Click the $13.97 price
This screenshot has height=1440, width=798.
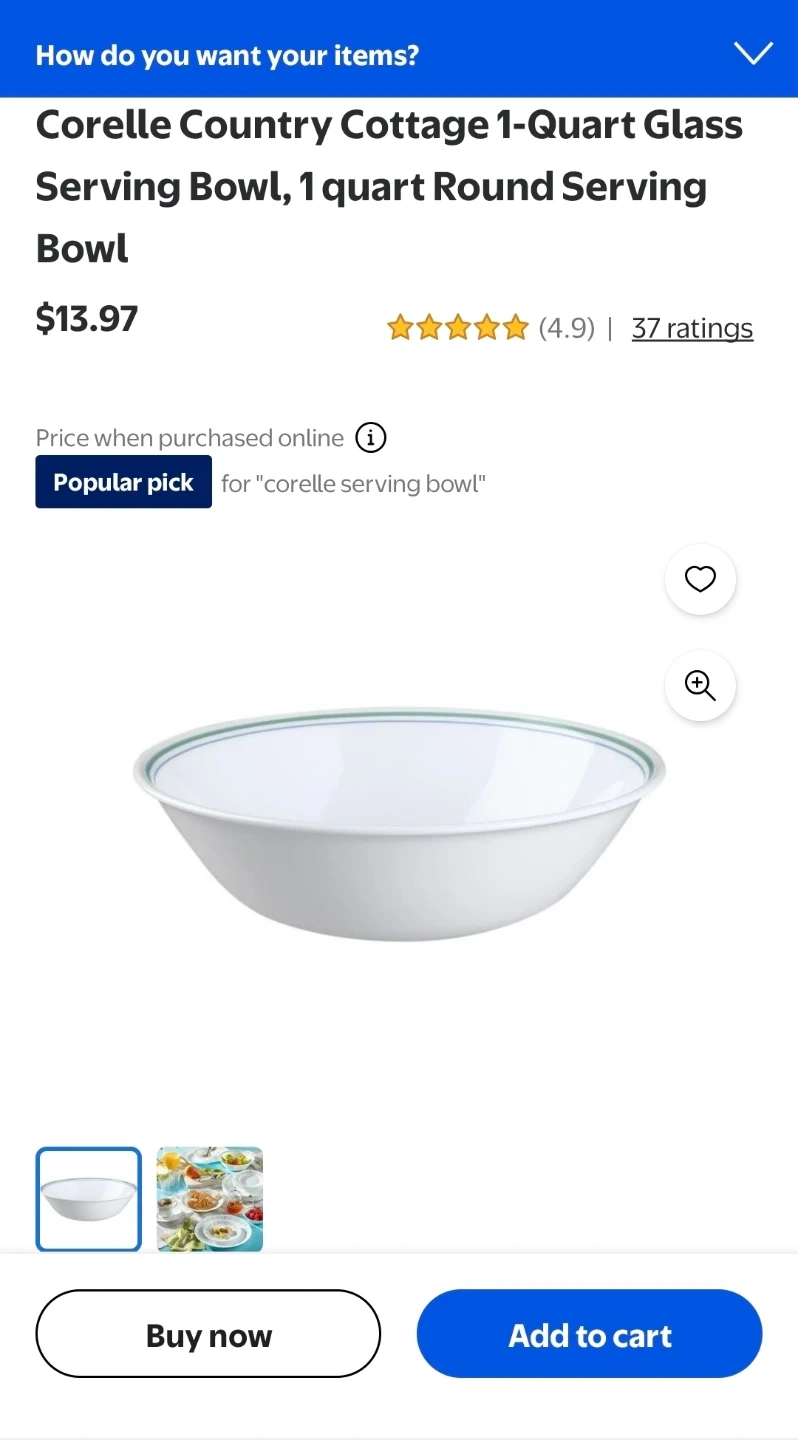87,318
